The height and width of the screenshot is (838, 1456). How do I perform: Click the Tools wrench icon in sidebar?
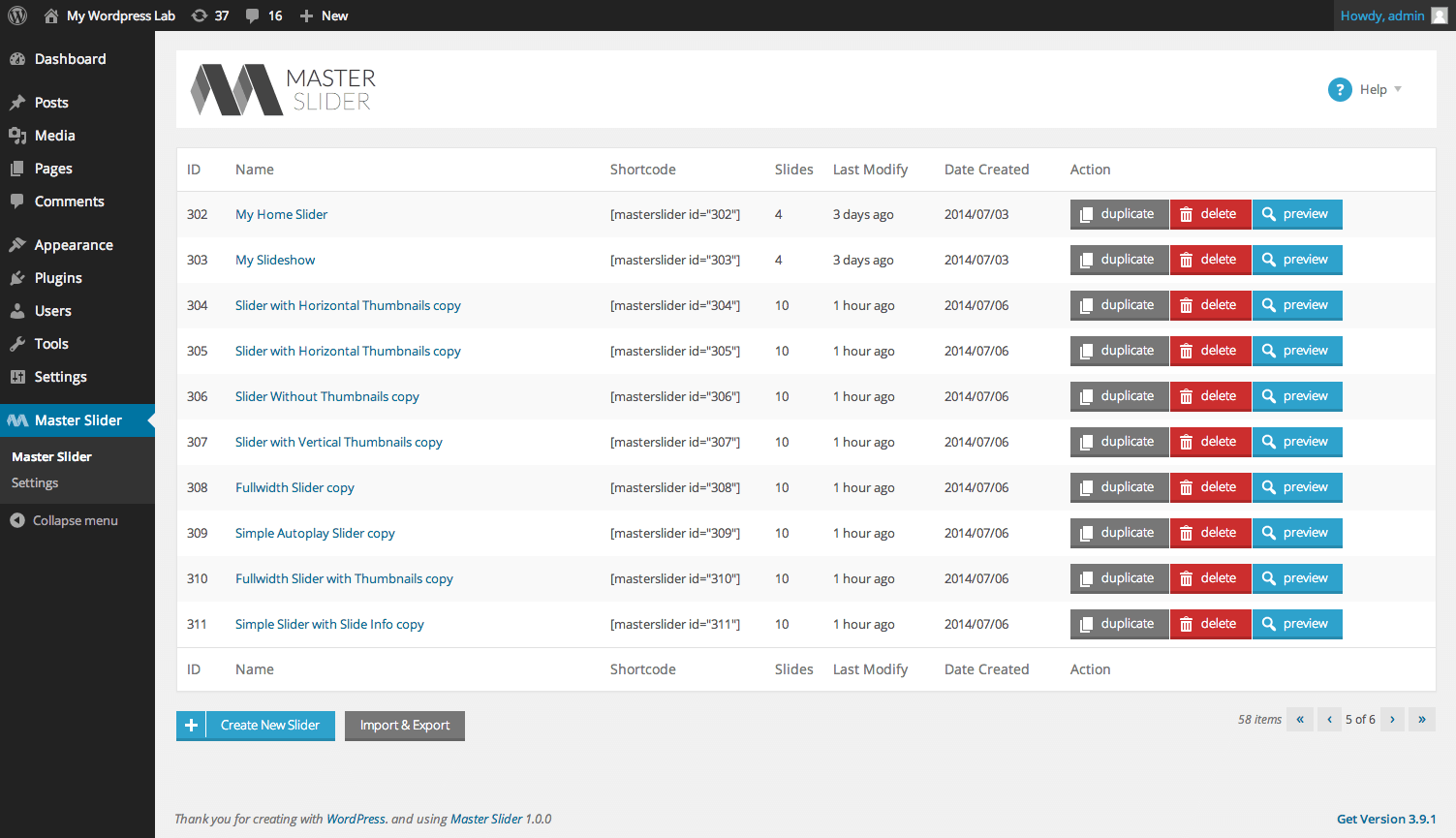point(17,344)
